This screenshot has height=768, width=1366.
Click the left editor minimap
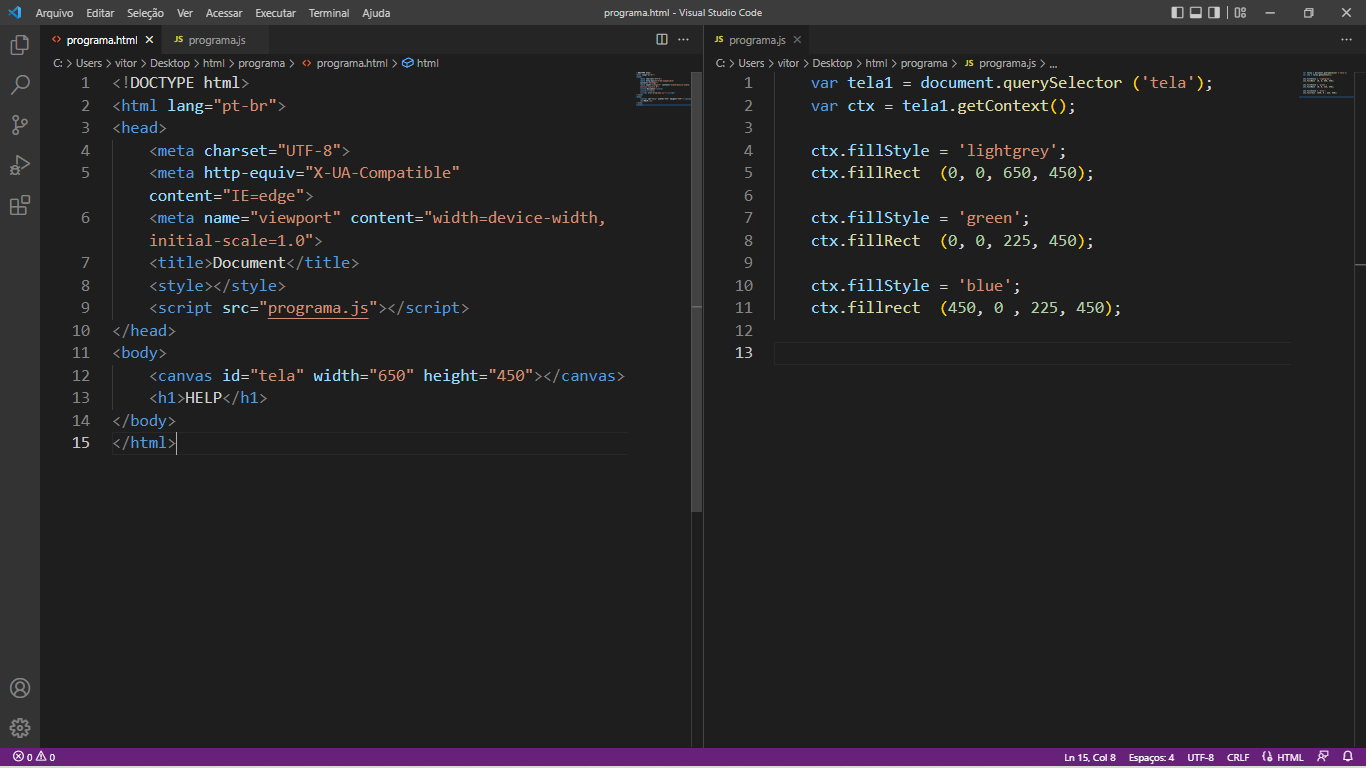(x=663, y=88)
